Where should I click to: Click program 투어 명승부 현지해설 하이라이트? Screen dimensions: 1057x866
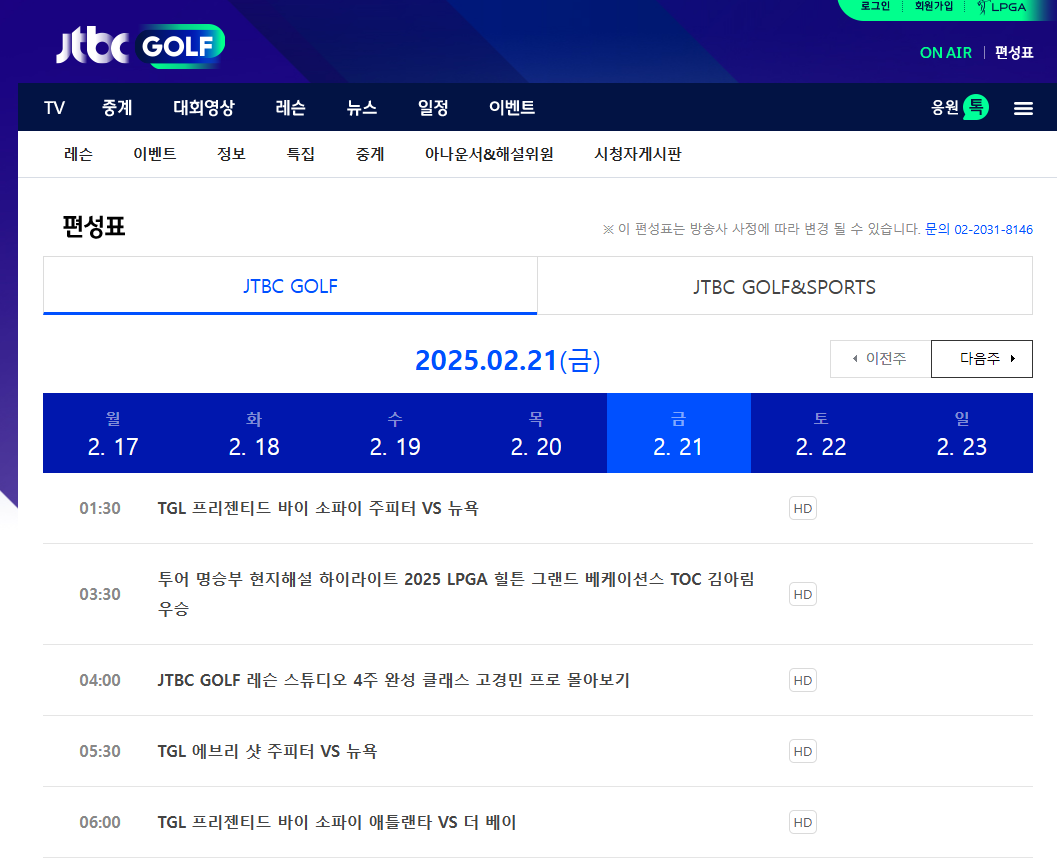[456, 594]
